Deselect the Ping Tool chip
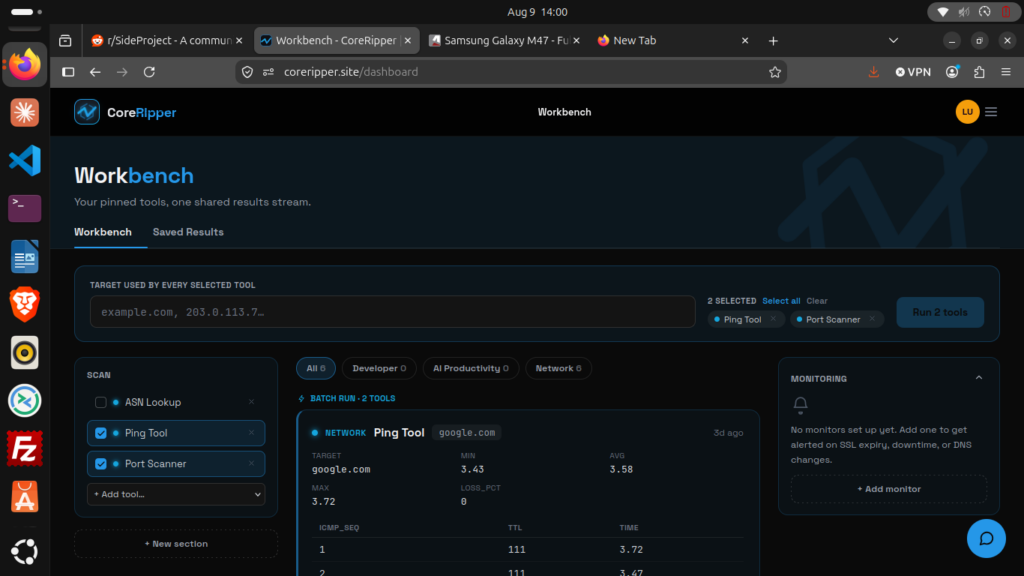Viewport: 1024px width, 576px height. 773,319
